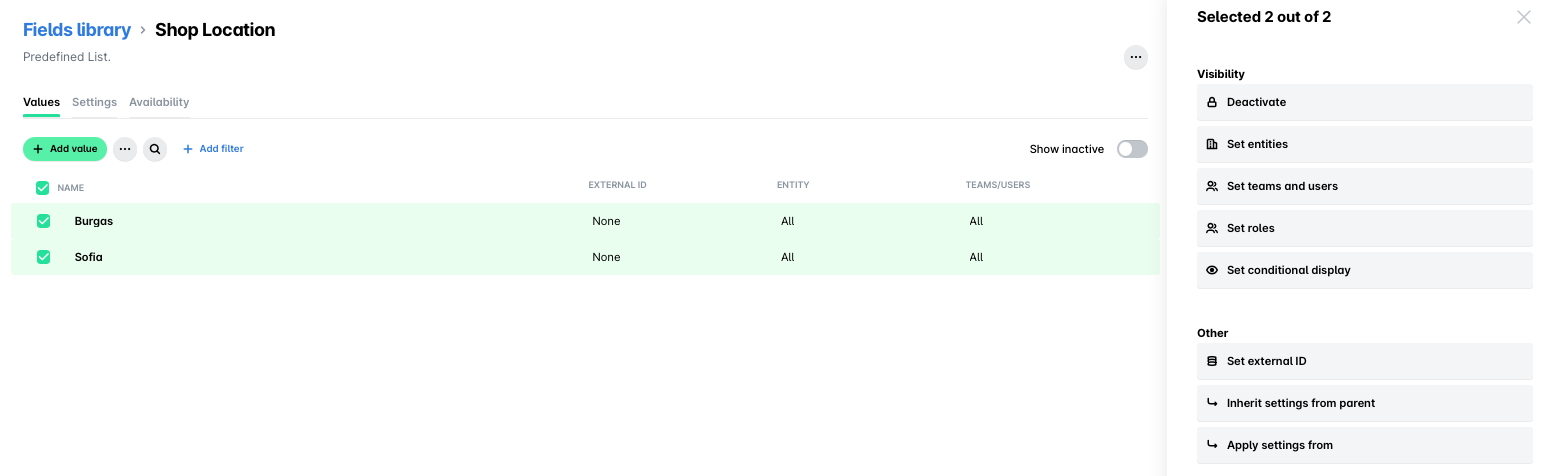Open the page options three-dots button
Viewport: 1551px width, 476px height.
pyautogui.click(x=1135, y=57)
